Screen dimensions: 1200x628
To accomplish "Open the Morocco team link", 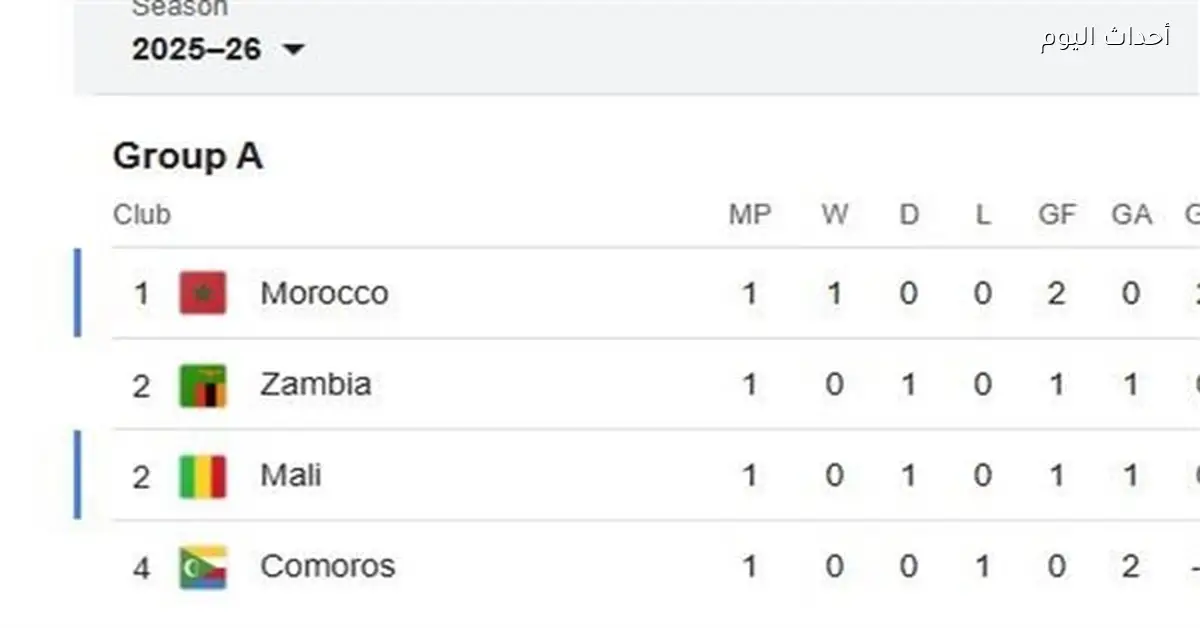I will pyautogui.click(x=324, y=293).
